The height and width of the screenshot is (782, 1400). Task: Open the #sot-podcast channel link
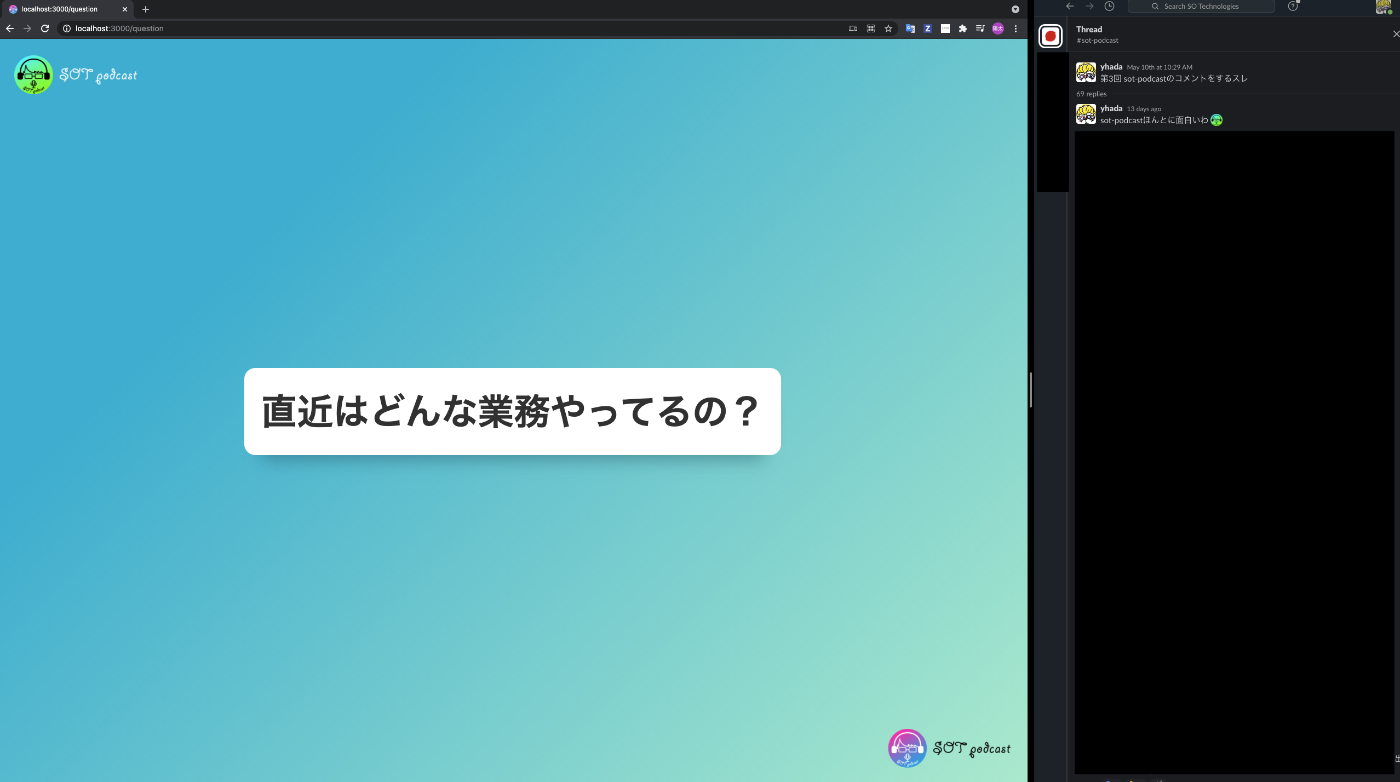coord(1097,41)
